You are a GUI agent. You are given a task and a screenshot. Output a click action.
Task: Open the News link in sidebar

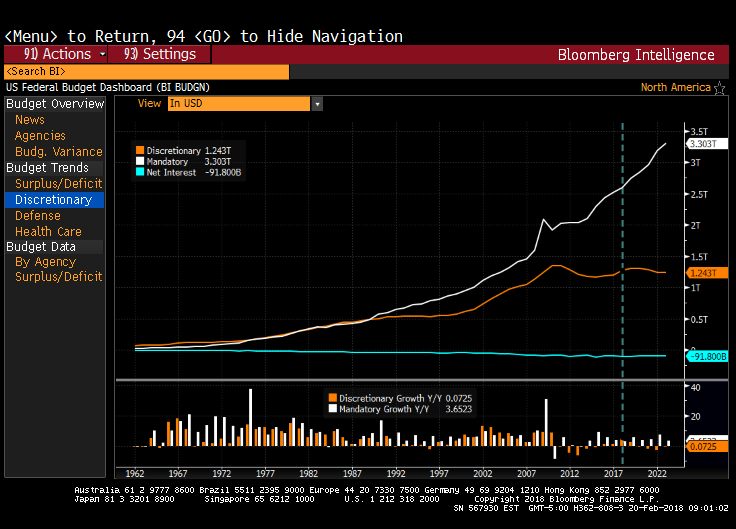click(x=30, y=120)
